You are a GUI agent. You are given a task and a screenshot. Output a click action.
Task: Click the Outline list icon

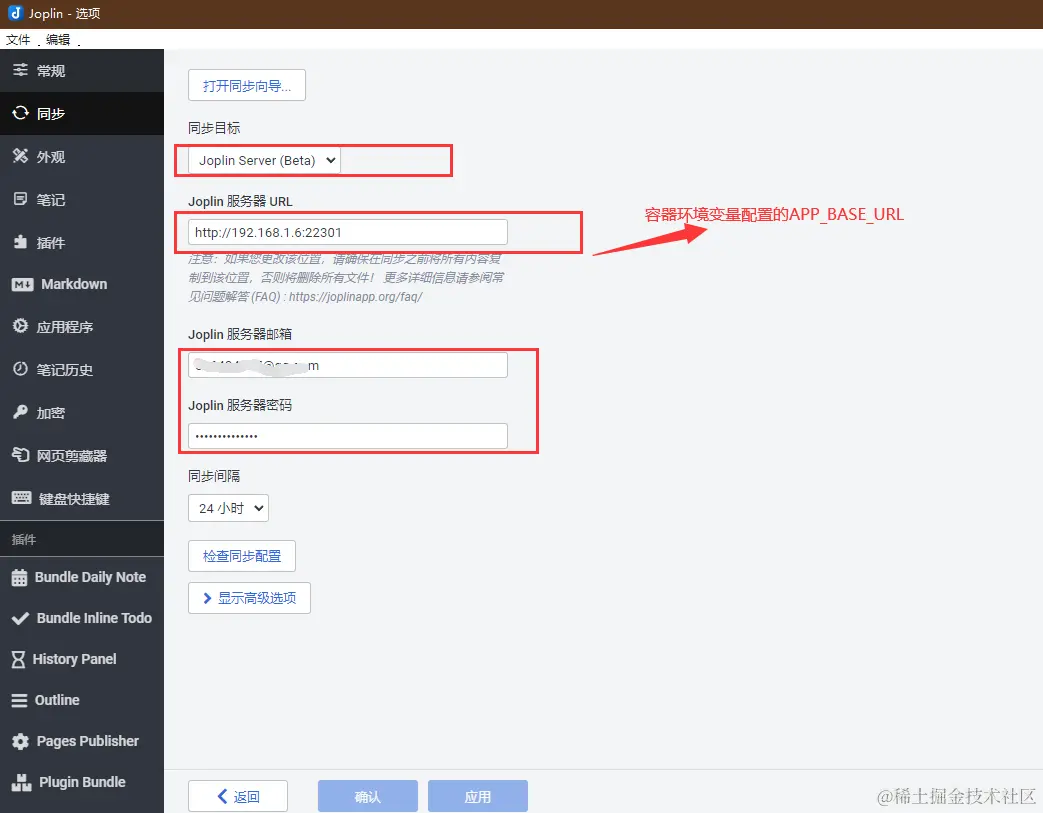pyautogui.click(x=19, y=701)
